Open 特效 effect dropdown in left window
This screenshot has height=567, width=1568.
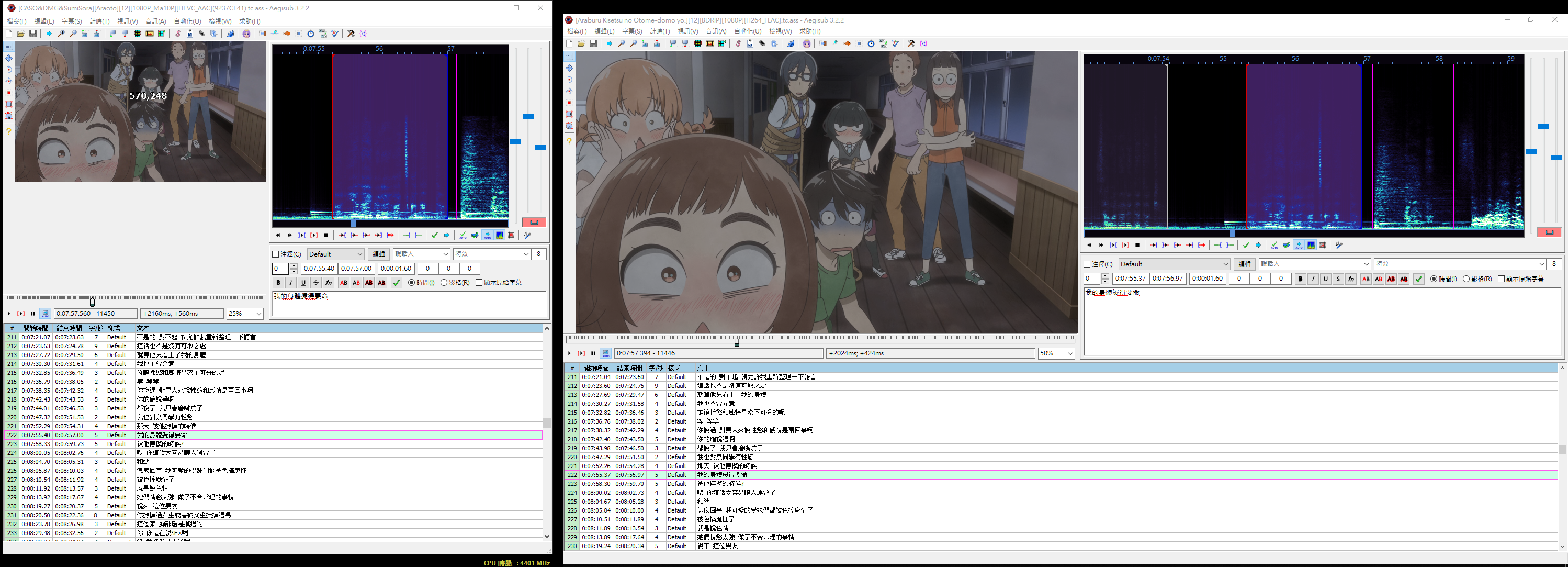(491, 254)
